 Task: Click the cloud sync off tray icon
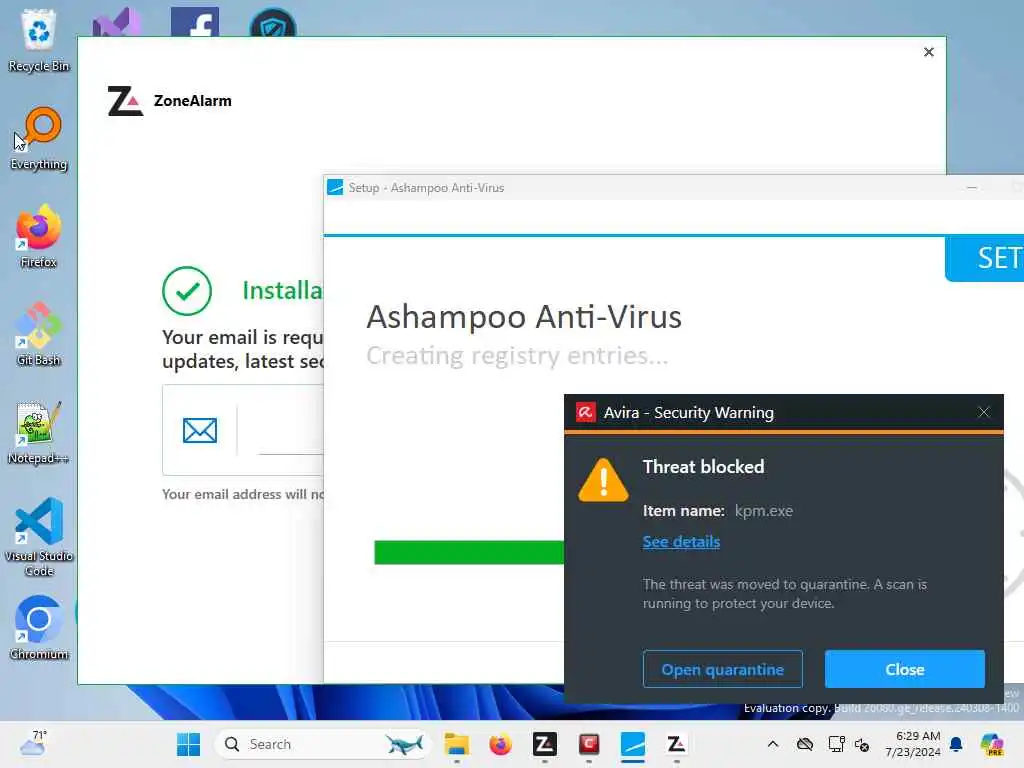point(805,744)
